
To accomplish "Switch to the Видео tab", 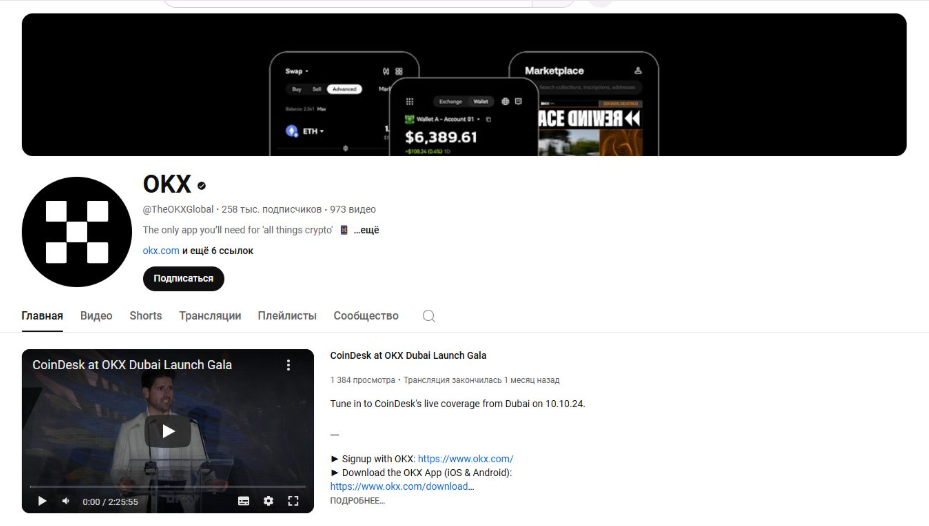I will [96, 316].
